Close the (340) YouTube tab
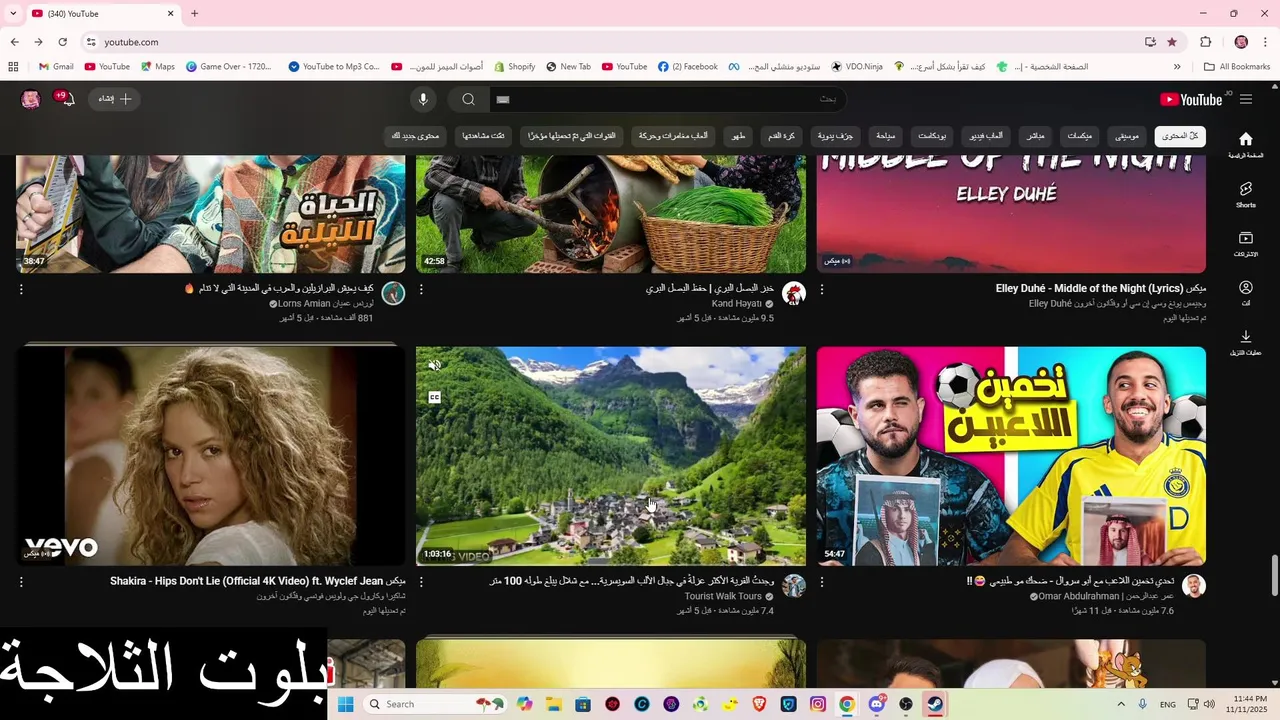 pos(170,13)
